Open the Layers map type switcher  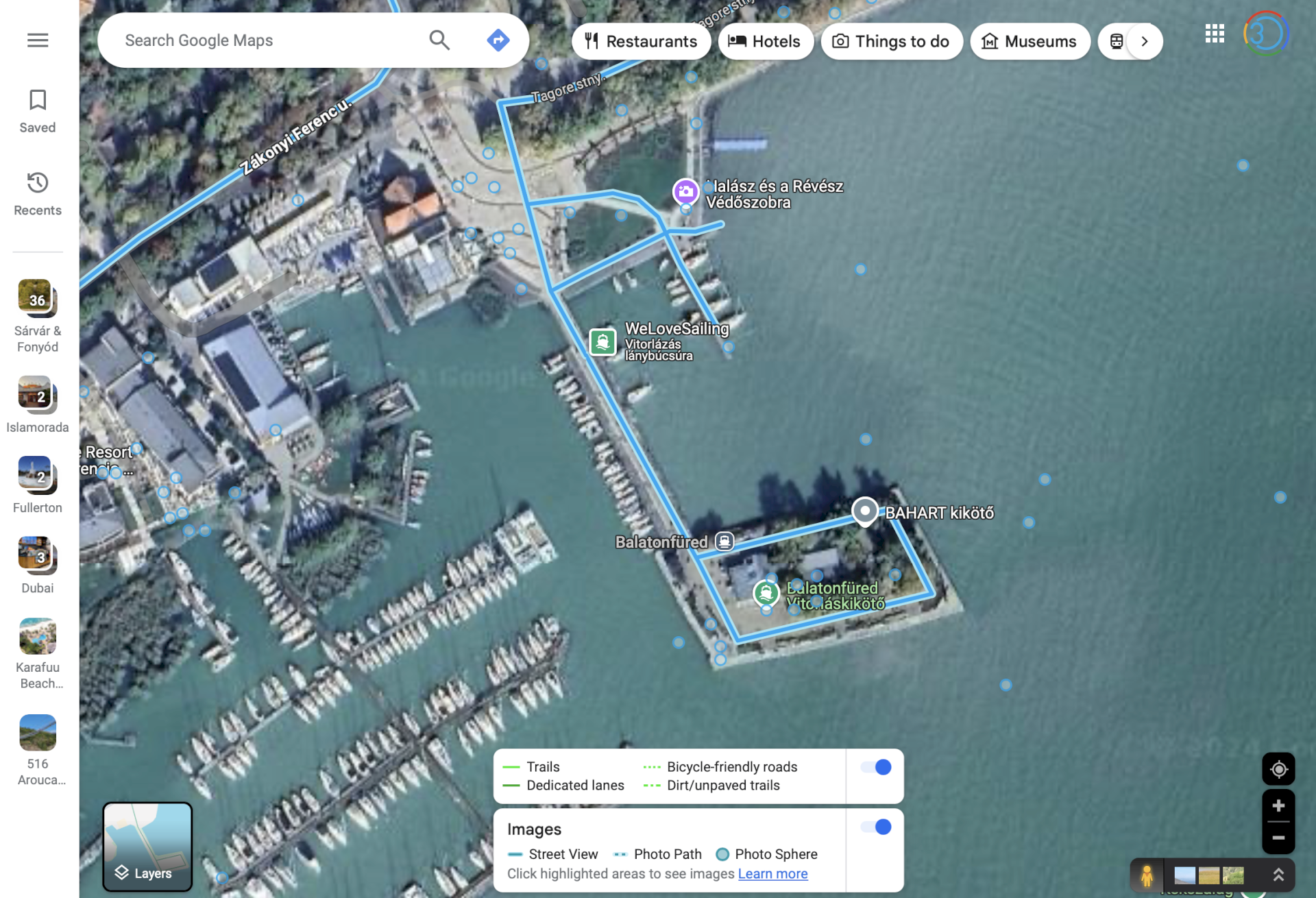(147, 847)
